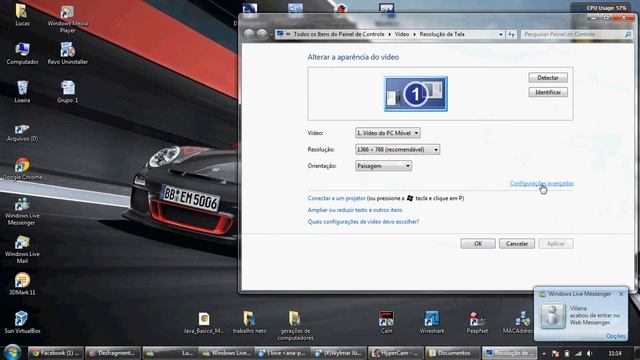The height and width of the screenshot is (360, 640).
Task: Expand the address bar history dropdown
Action: (x=501, y=35)
